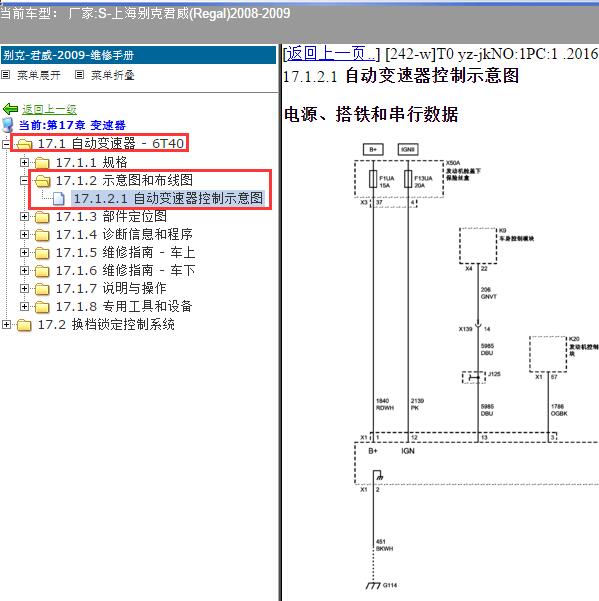Viewport: 599px width, 601px height.
Task: Click folder icon of 17.1.5 维修指南 - 车上
Action: [x=42, y=253]
